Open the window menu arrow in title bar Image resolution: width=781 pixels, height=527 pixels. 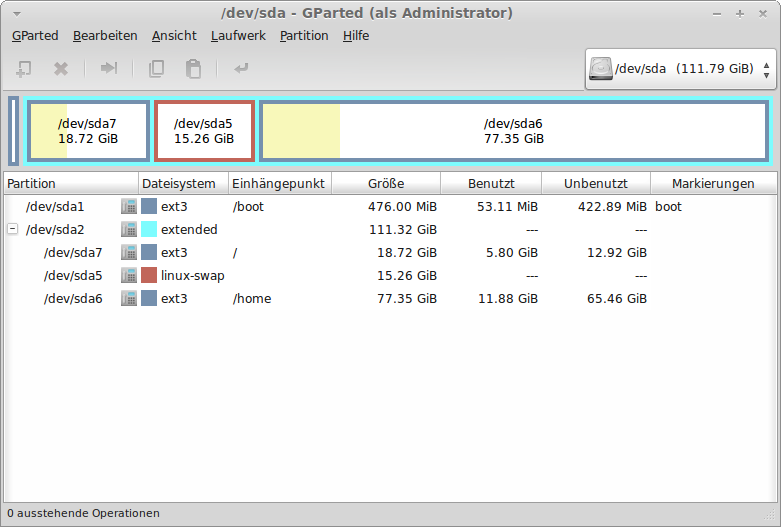point(16,14)
